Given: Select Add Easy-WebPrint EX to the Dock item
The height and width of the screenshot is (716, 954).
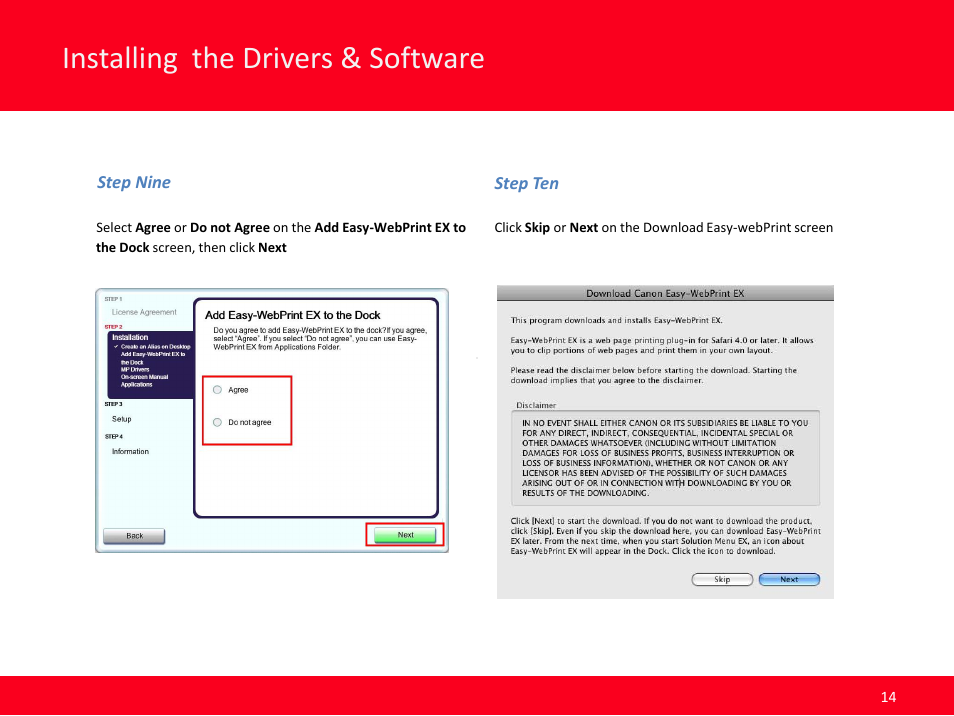Looking at the screenshot, I should 153,358.
